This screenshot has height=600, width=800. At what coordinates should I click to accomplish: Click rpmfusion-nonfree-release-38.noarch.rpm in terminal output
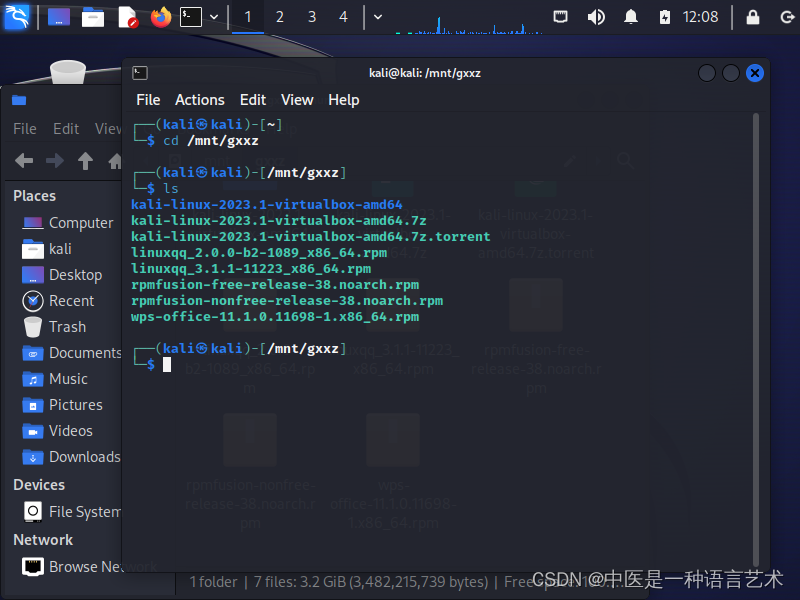[287, 301]
